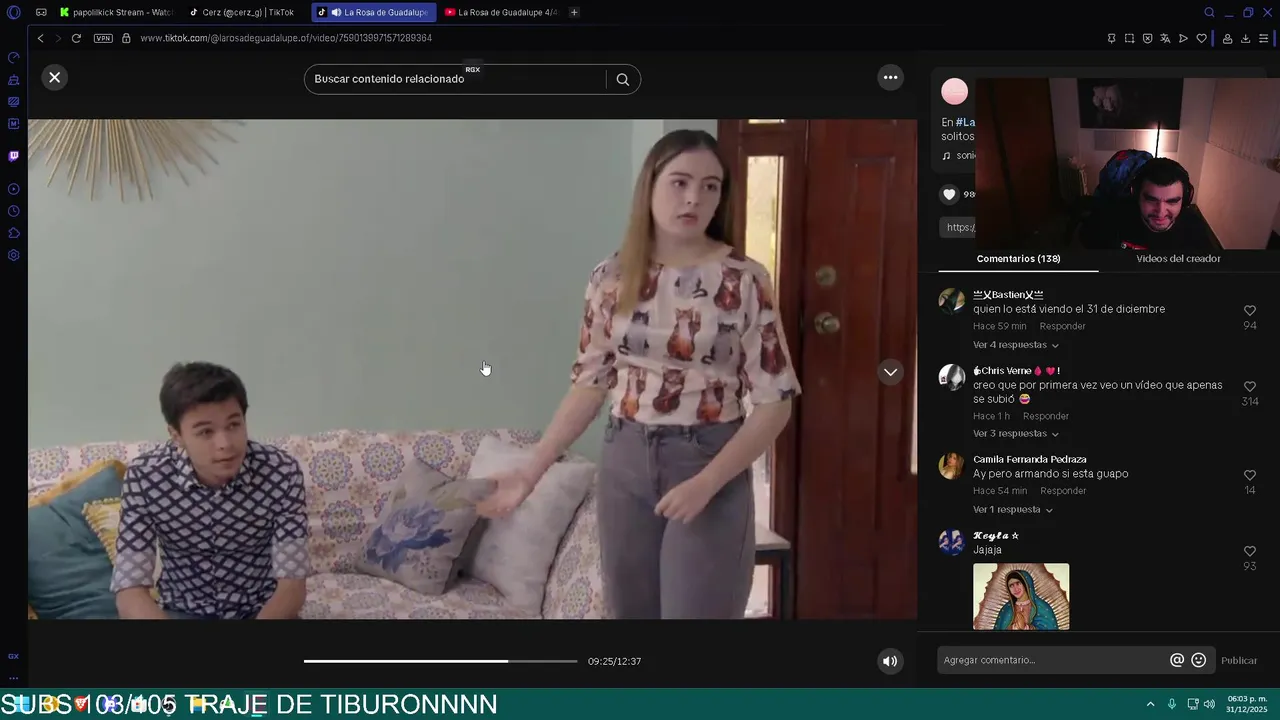Go back with the browser back arrow
The image size is (1280, 720).
40,38
